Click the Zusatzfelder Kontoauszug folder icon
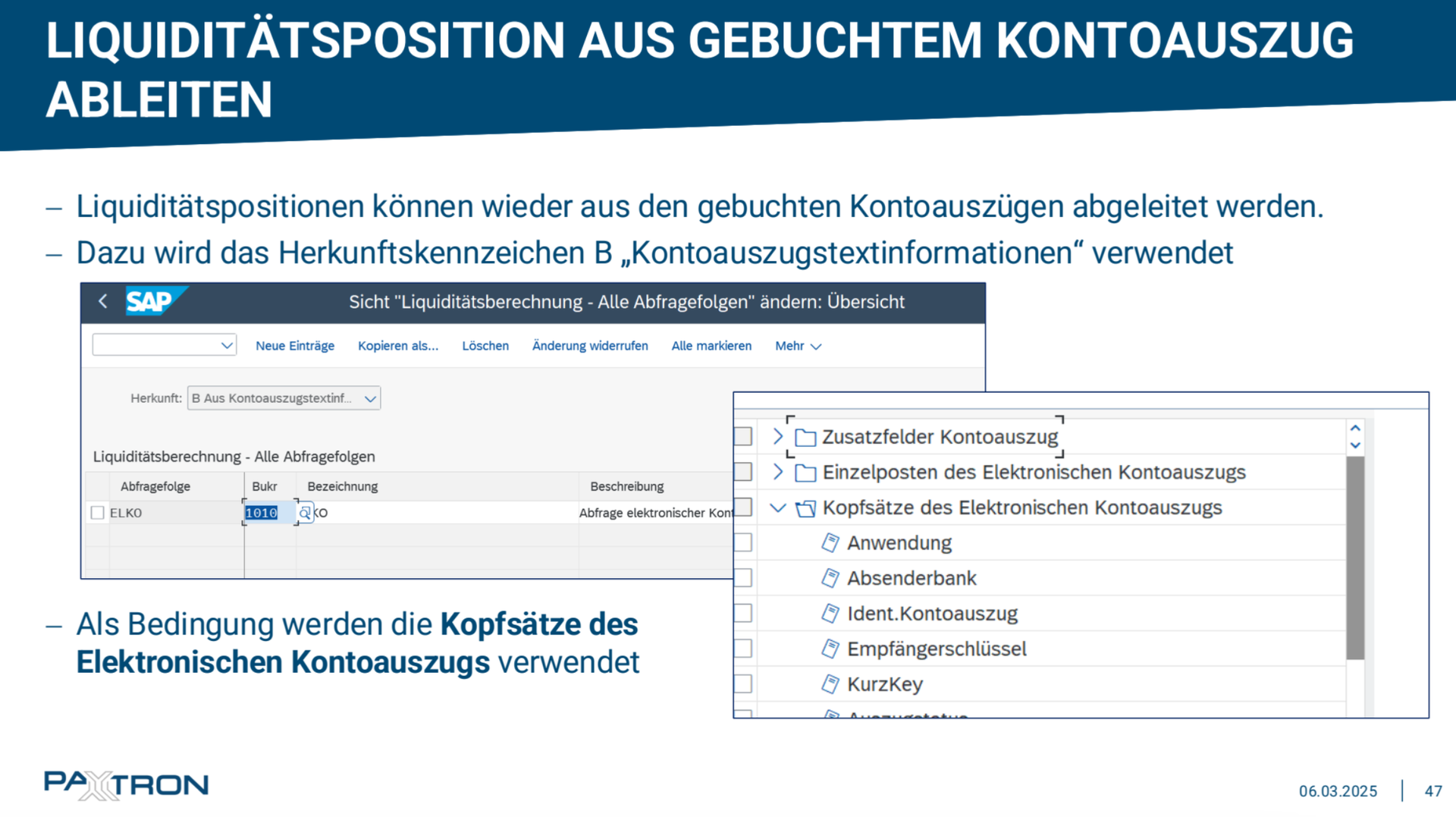The image size is (1456, 817). pyautogui.click(x=805, y=438)
